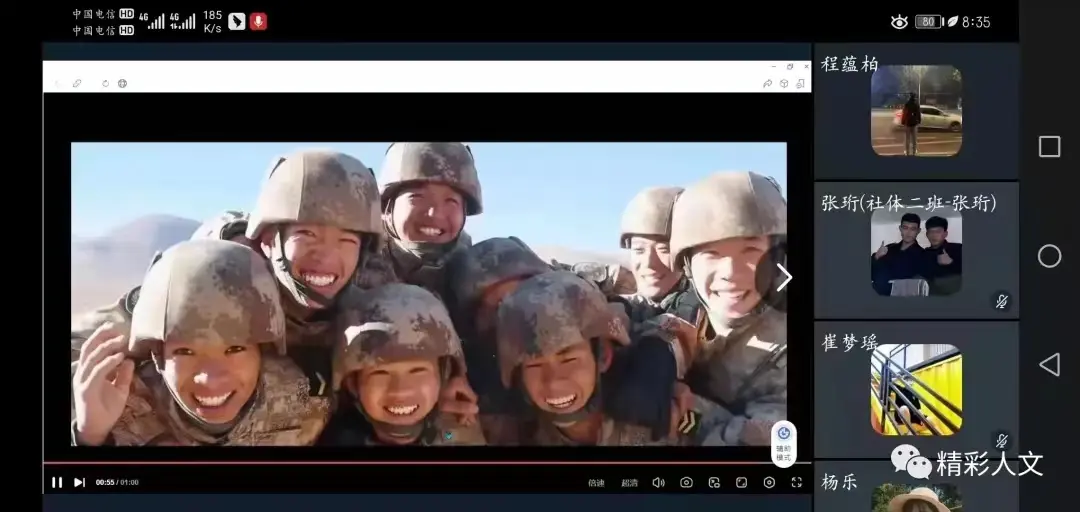The height and width of the screenshot is (512, 1080).
Task: Mute the video player volume
Action: click(658, 482)
